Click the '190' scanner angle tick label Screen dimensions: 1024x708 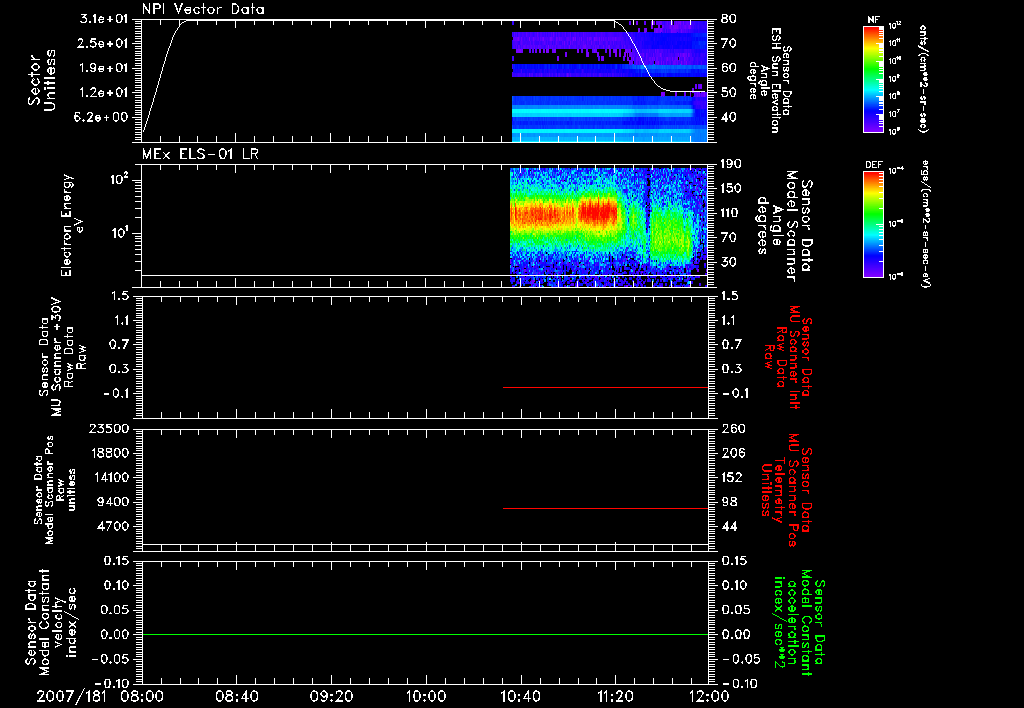tap(732, 163)
